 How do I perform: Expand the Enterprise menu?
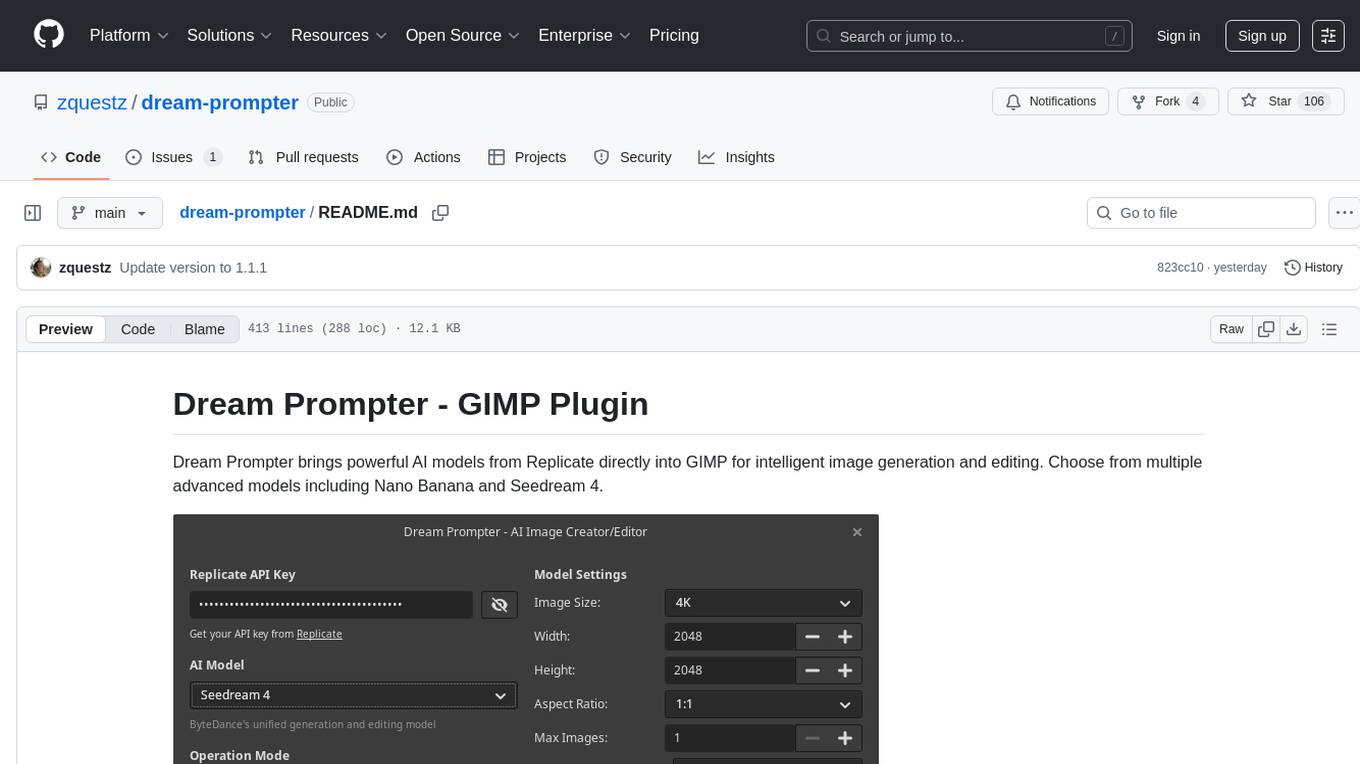[x=585, y=36]
